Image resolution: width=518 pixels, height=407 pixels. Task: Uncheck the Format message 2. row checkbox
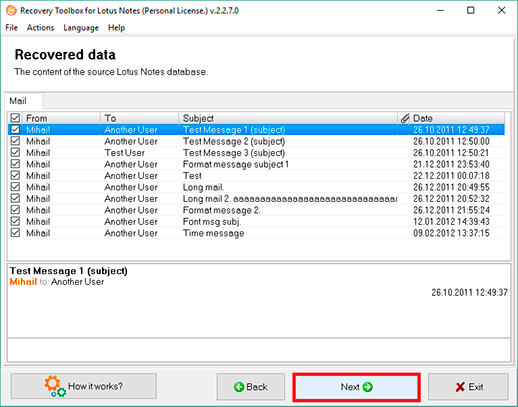[x=15, y=210]
